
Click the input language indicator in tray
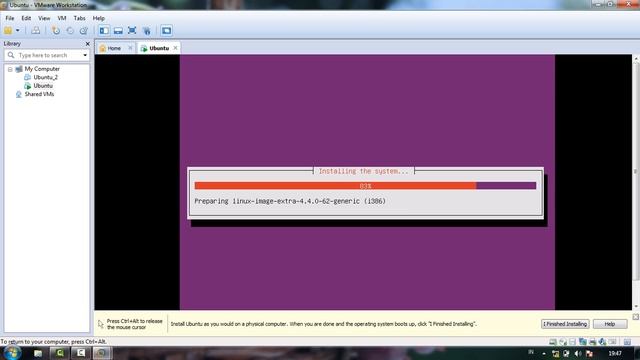[x=531, y=352]
